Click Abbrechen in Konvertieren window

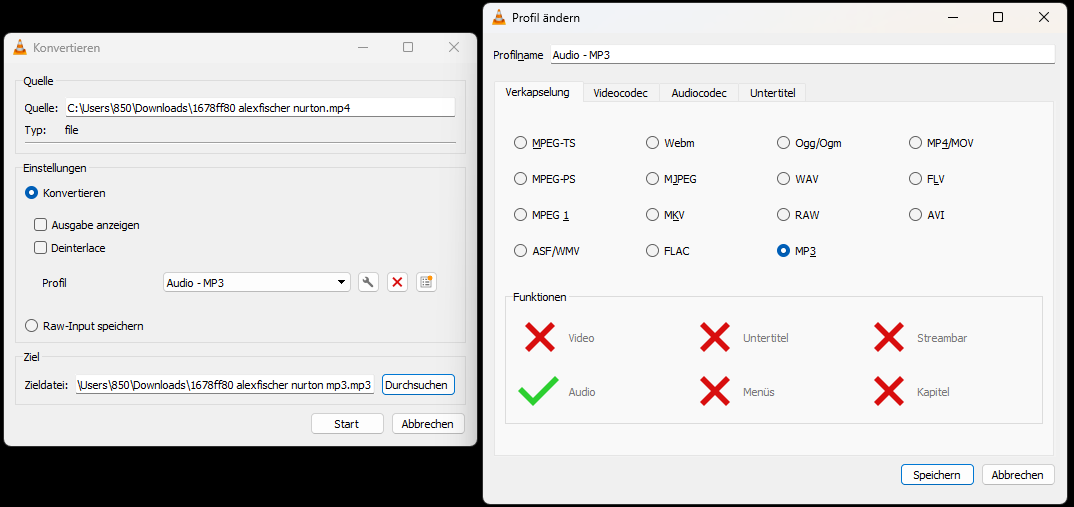pyautogui.click(x=427, y=423)
